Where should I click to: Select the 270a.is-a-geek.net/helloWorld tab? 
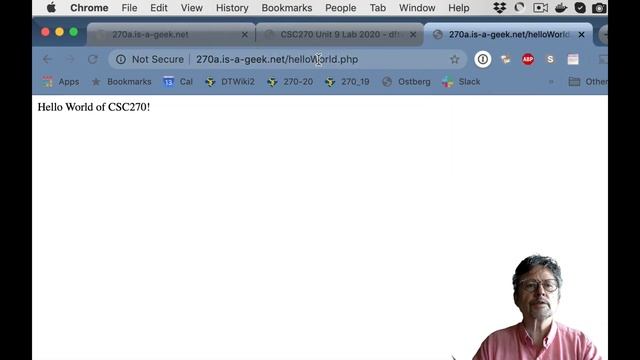pyautogui.click(x=508, y=35)
